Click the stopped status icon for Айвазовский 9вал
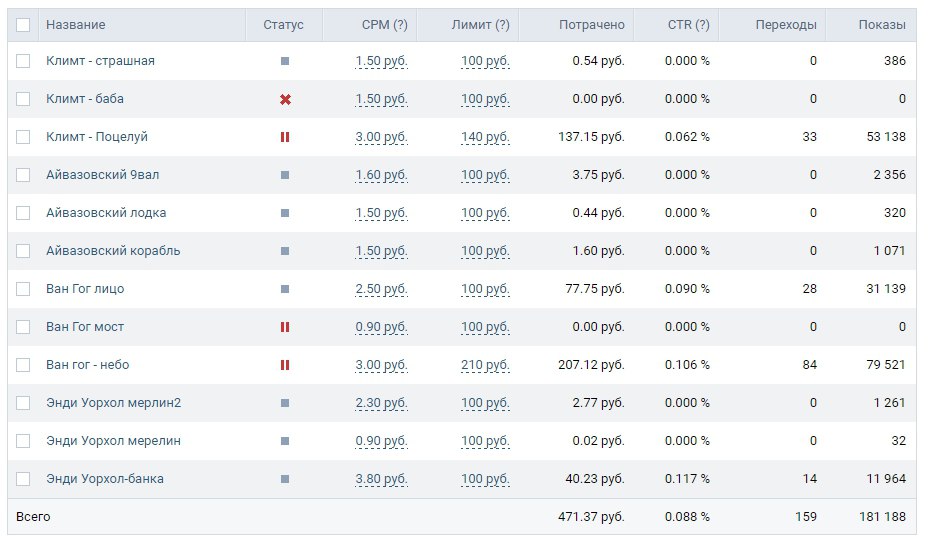 tap(285, 175)
